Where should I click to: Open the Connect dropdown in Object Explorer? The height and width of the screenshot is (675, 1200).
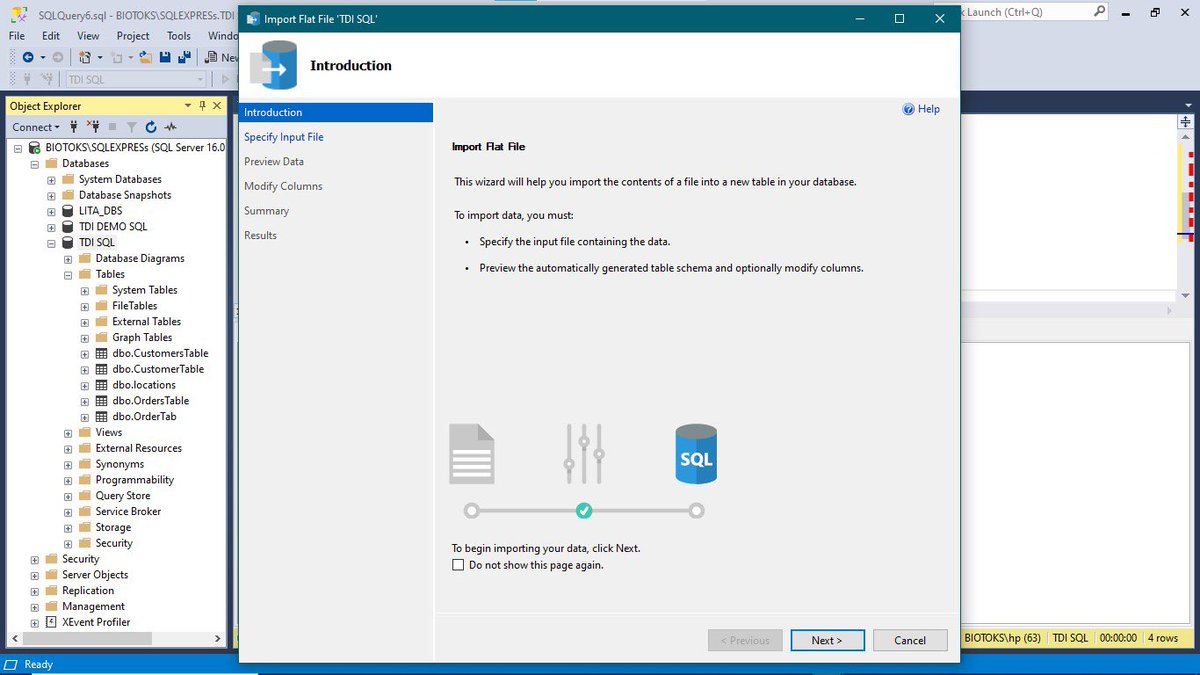point(36,127)
